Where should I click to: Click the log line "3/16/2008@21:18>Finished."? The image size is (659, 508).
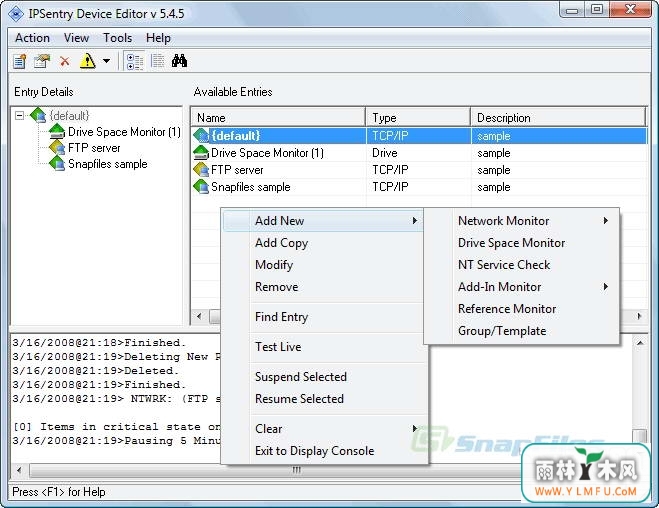[99, 342]
